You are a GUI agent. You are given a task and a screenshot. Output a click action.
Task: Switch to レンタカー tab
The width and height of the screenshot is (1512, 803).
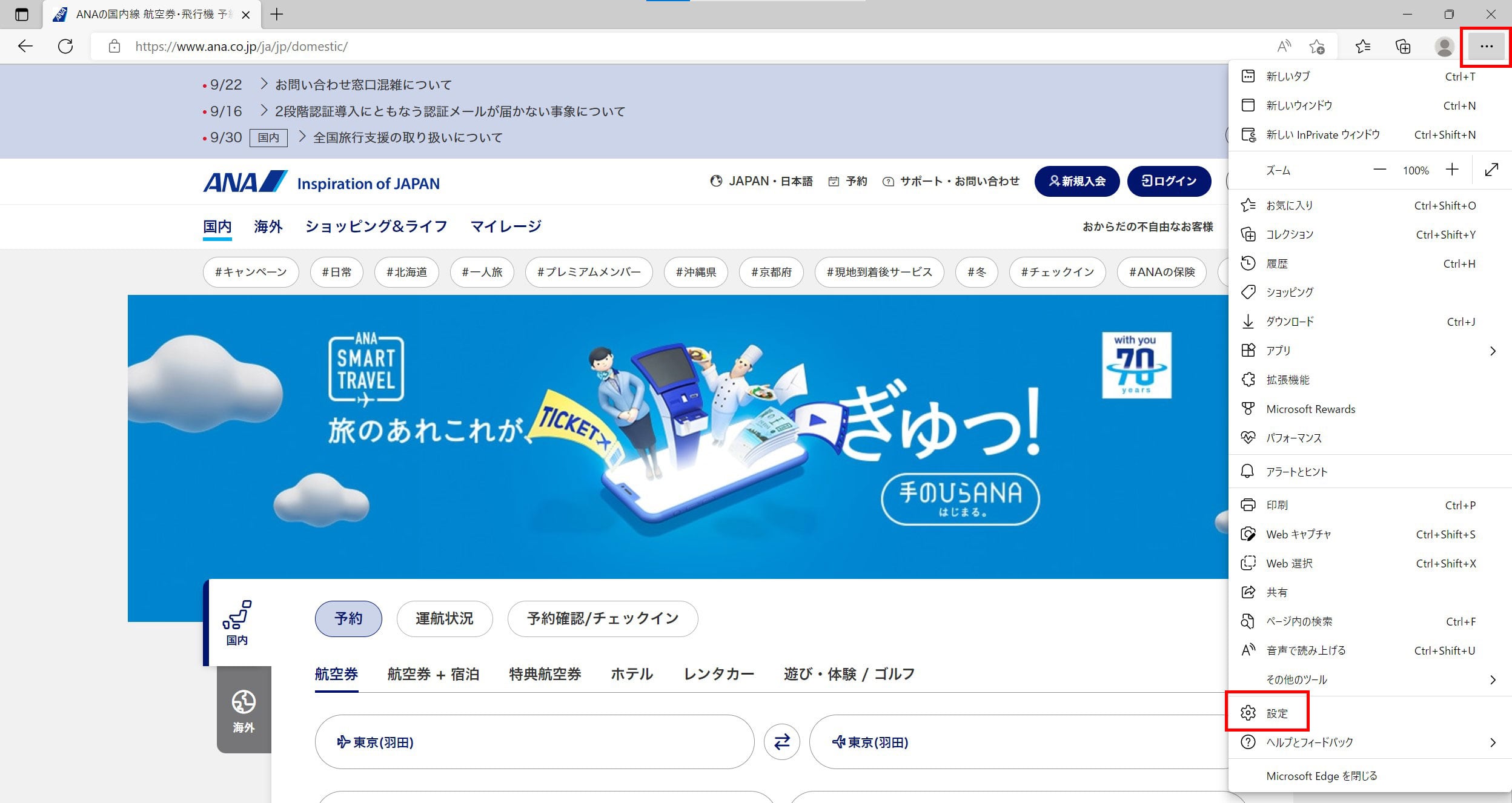[x=719, y=674]
